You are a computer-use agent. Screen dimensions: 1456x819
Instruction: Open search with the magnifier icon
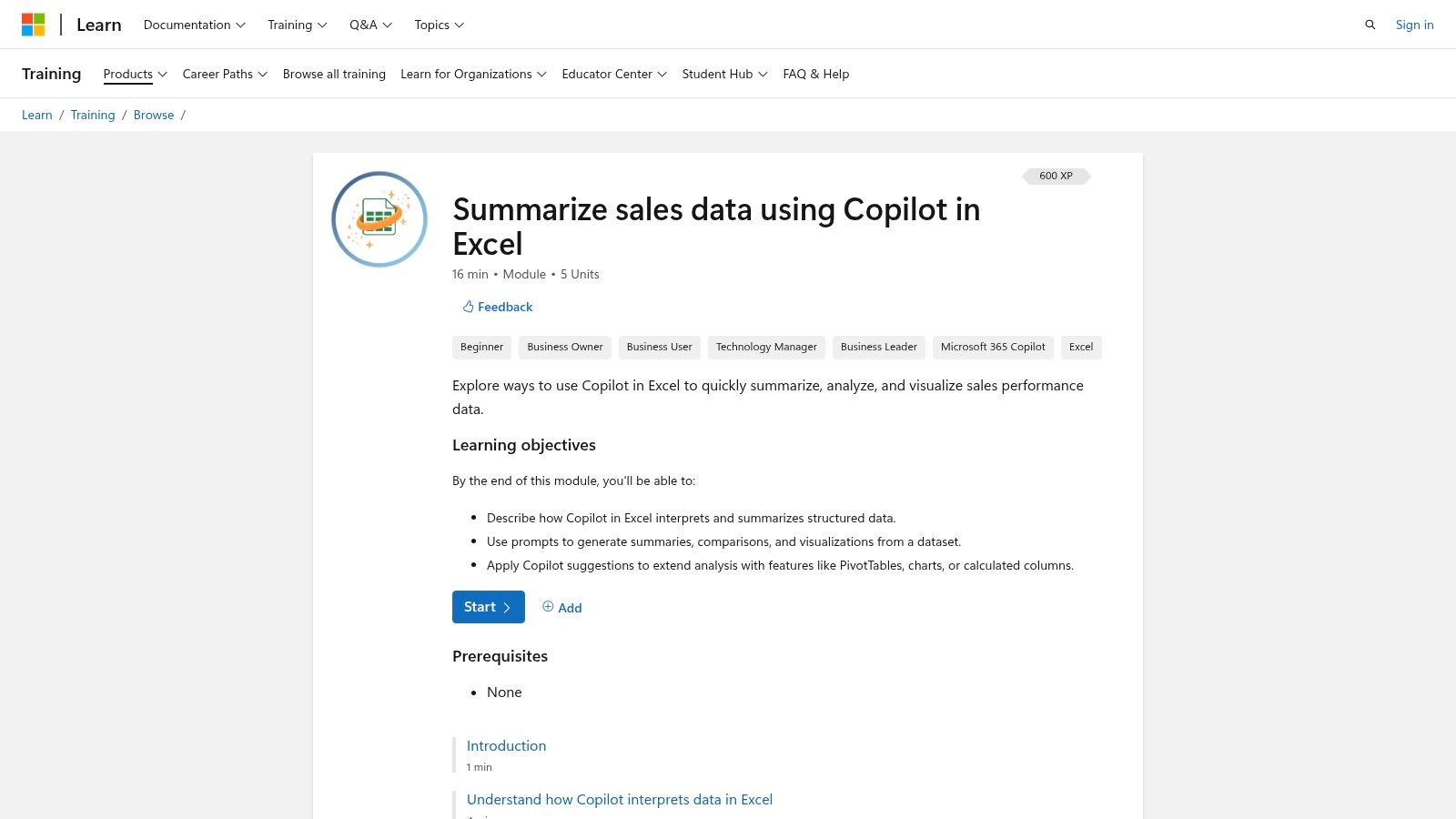click(1370, 25)
